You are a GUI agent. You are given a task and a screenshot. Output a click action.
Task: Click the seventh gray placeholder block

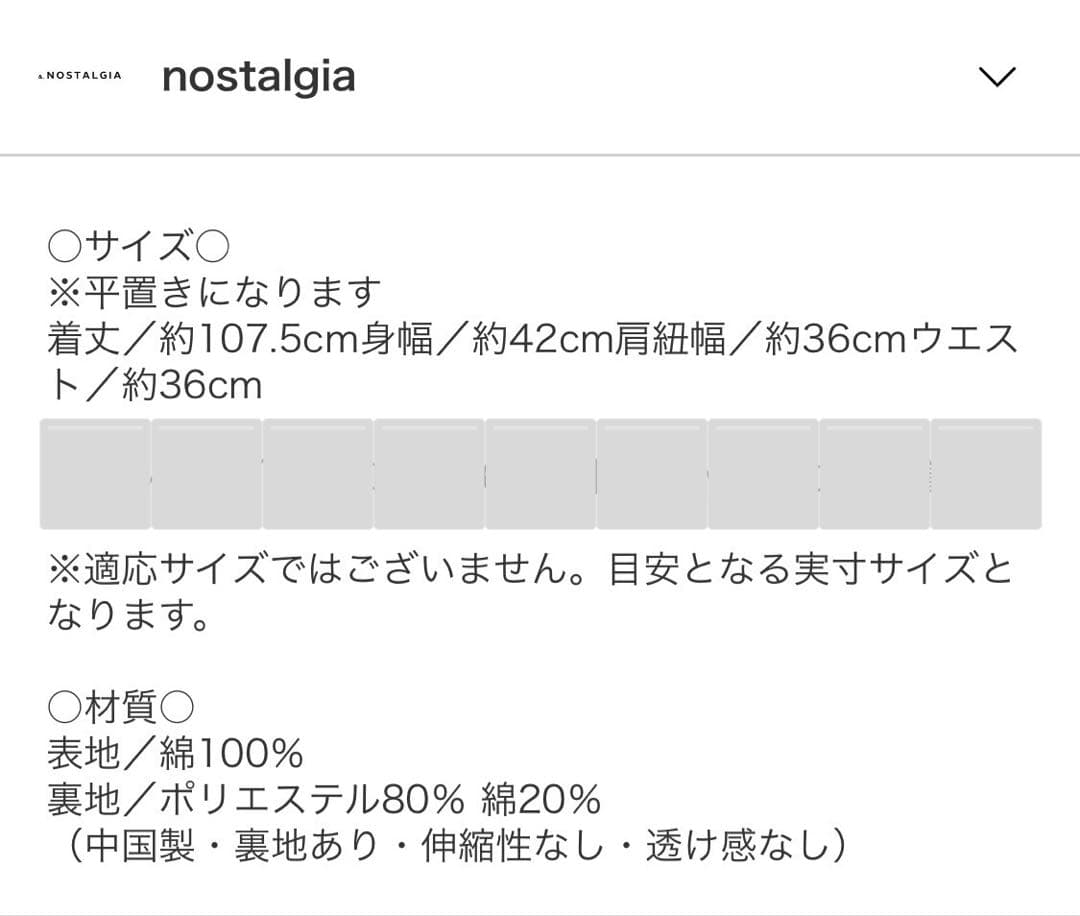point(763,474)
